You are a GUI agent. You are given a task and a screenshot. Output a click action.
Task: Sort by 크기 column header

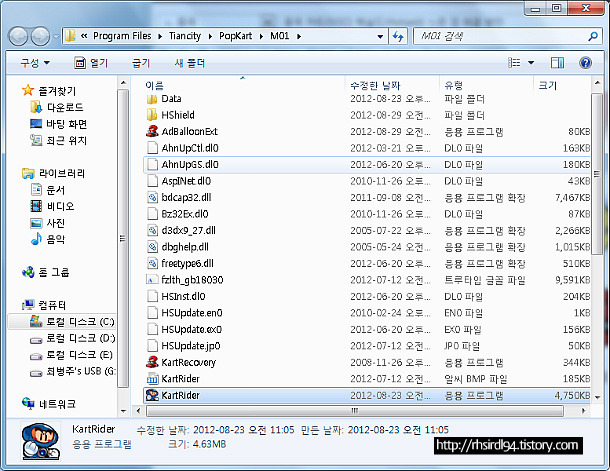pyautogui.click(x=547, y=85)
